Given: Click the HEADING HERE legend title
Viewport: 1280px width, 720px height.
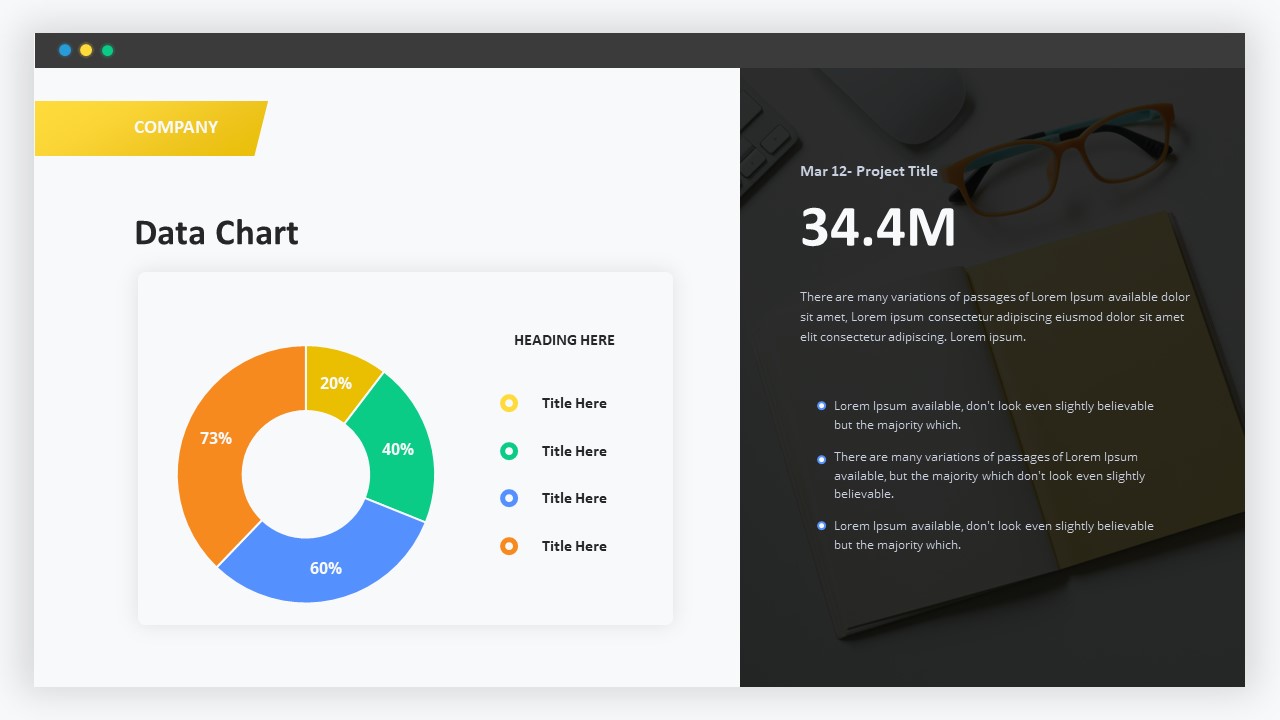Looking at the screenshot, I should (x=564, y=340).
